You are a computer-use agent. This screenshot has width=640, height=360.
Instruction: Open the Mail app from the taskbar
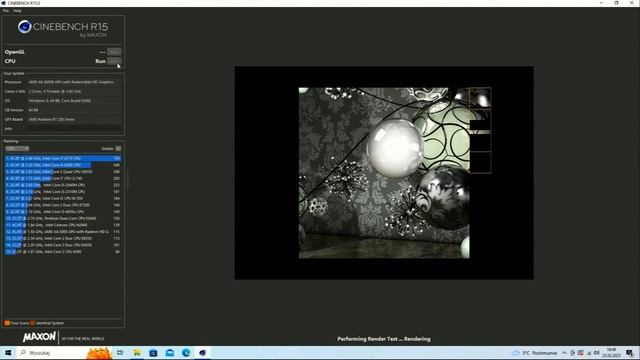coord(170,353)
